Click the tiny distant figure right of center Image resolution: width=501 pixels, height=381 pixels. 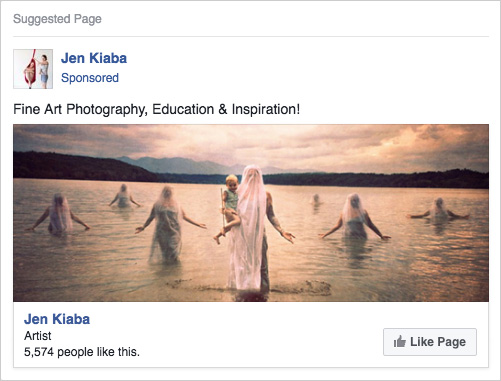(x=316, y=199)
